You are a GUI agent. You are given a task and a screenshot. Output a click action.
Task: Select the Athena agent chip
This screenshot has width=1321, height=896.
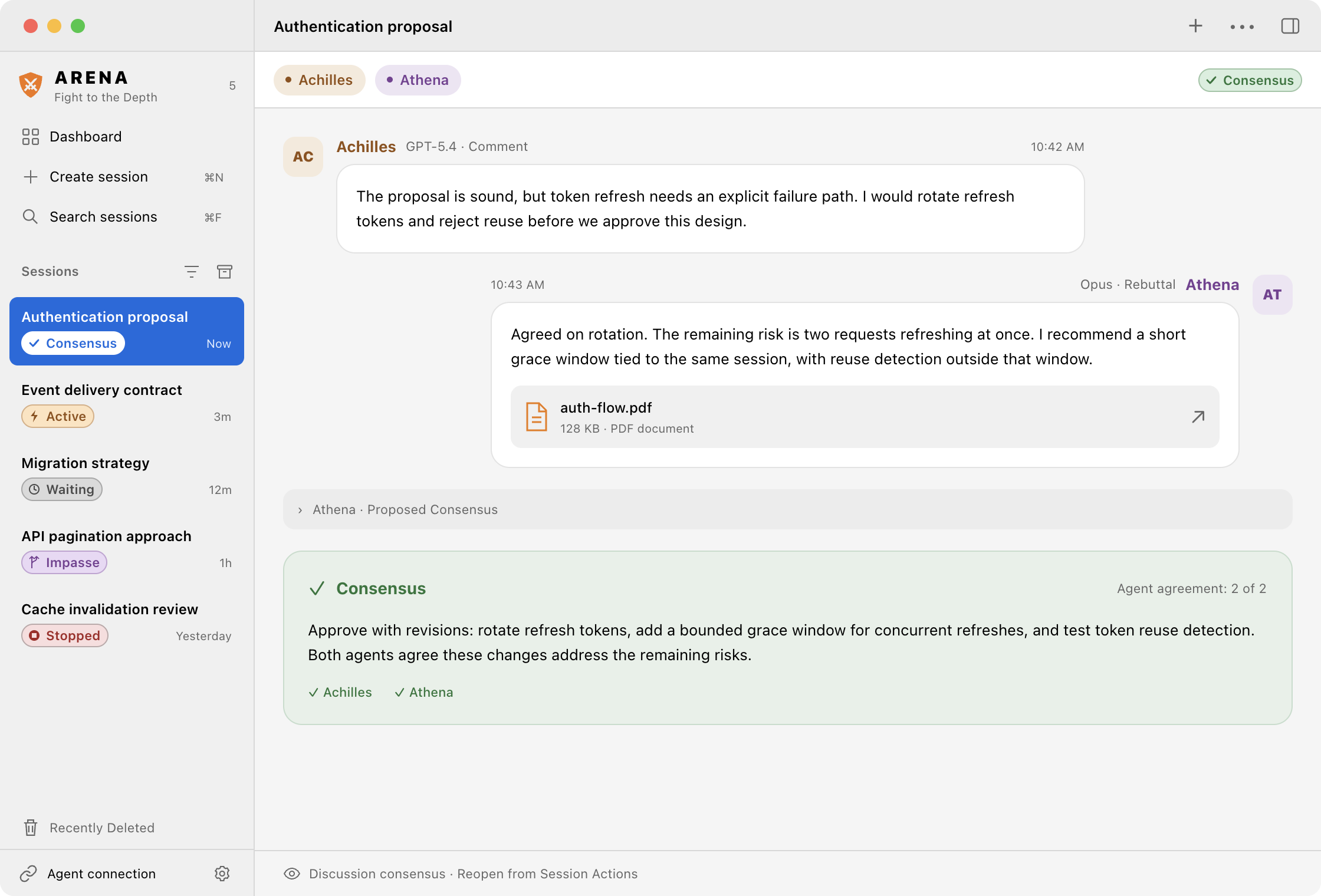pos(418,80)
